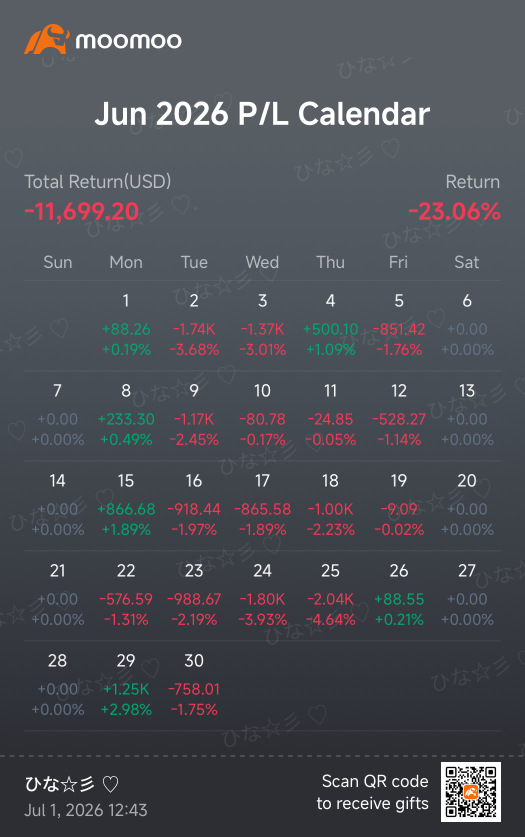The image size is (525, 837).
Task: Open June 4 entry with +500.10 gain
Action: [330, 326]
